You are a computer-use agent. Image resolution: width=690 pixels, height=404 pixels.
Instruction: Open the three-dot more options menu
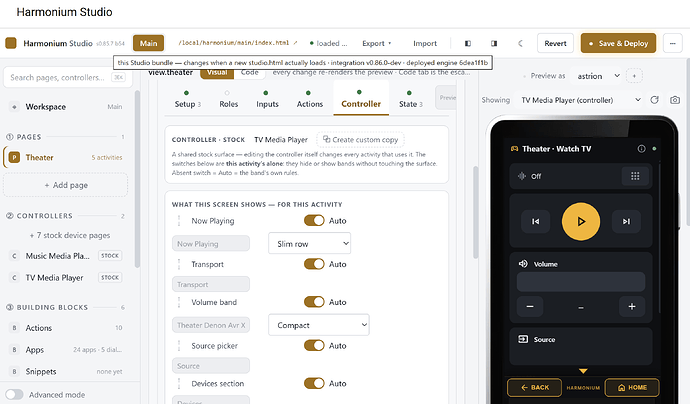(672, 43)
